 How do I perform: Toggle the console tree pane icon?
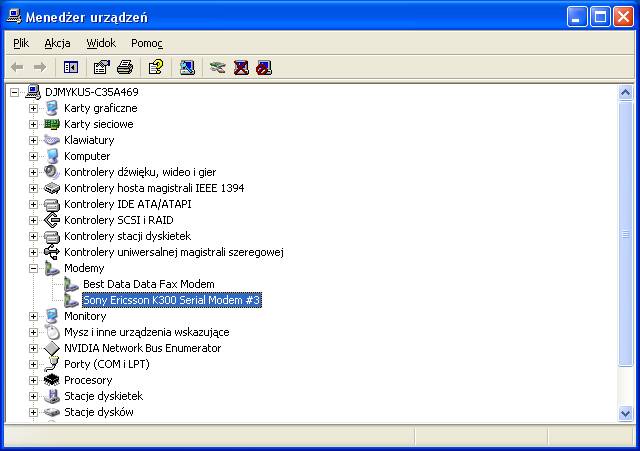[x=71, y=67]
